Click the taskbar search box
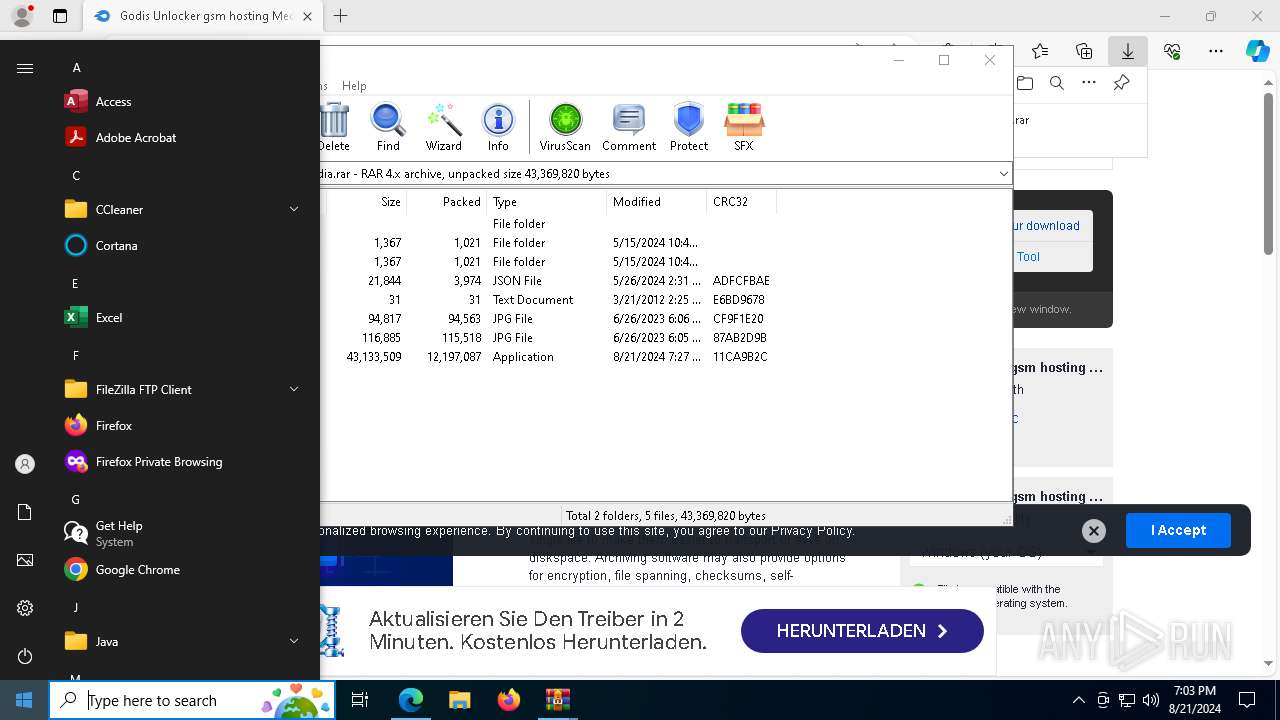1280x720 pixels. click(192, 700)
